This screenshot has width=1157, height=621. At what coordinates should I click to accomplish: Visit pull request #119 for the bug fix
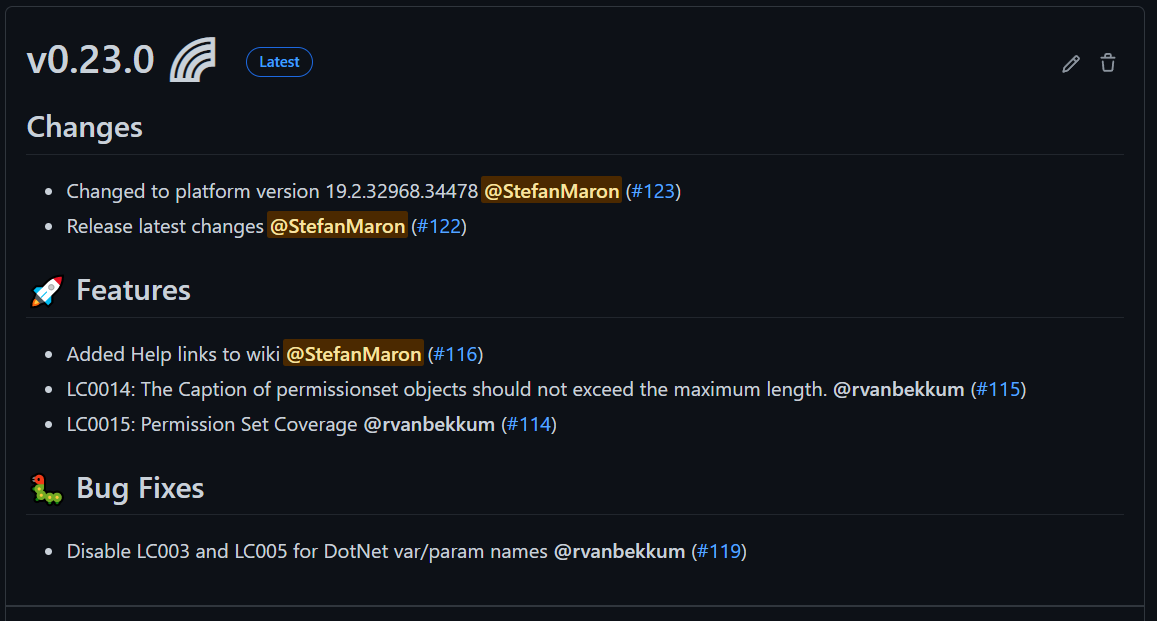[x=719, y=551]
